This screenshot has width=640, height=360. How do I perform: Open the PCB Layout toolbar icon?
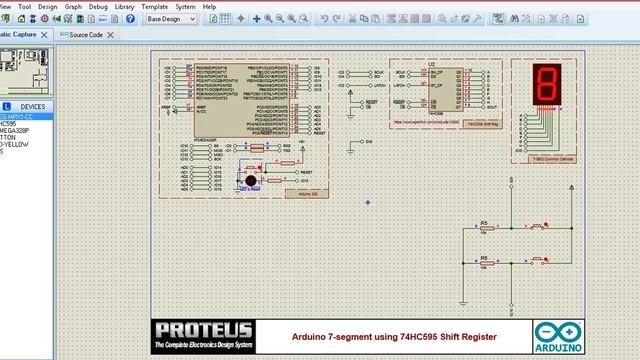point(44,19)
